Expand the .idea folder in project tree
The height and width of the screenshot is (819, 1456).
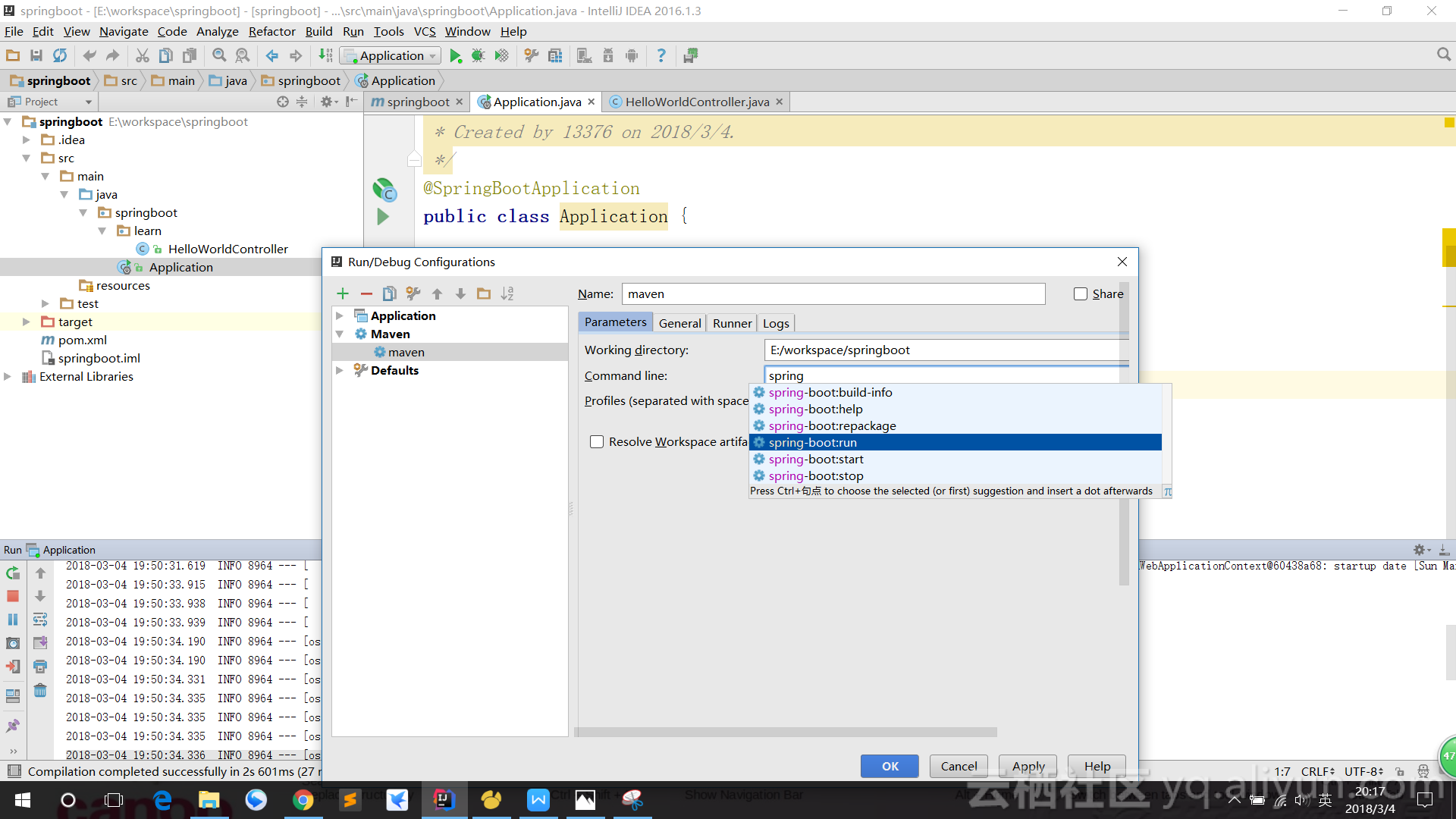tap(27, 140)
